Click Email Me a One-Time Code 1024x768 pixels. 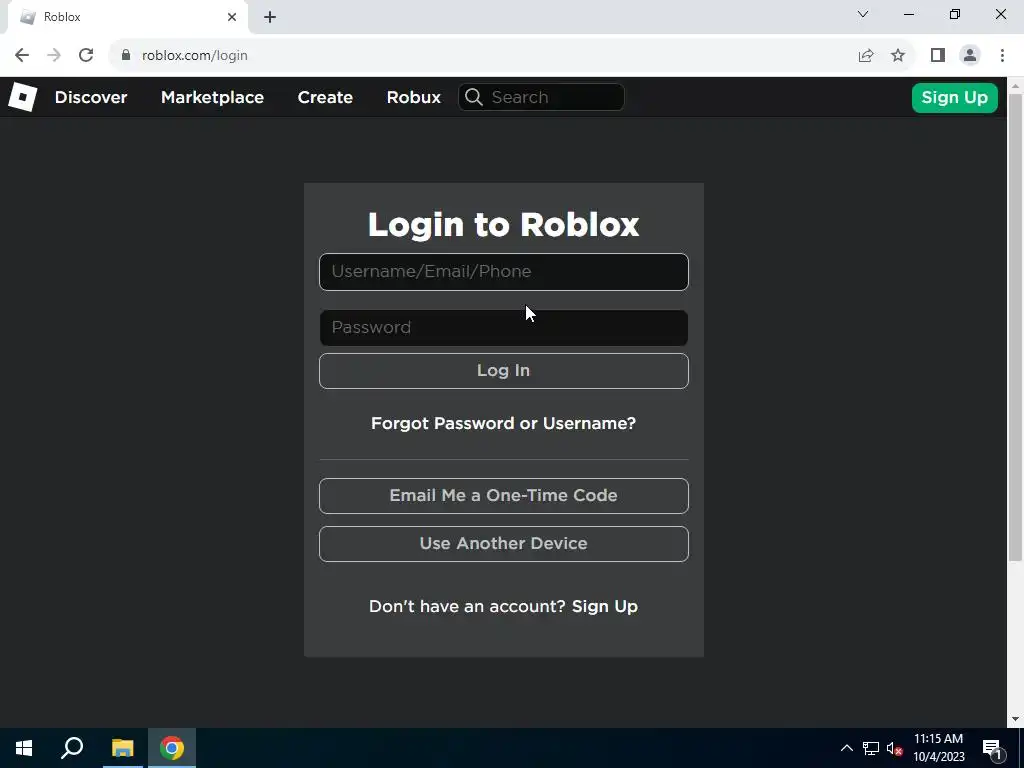tap(504, 496)
